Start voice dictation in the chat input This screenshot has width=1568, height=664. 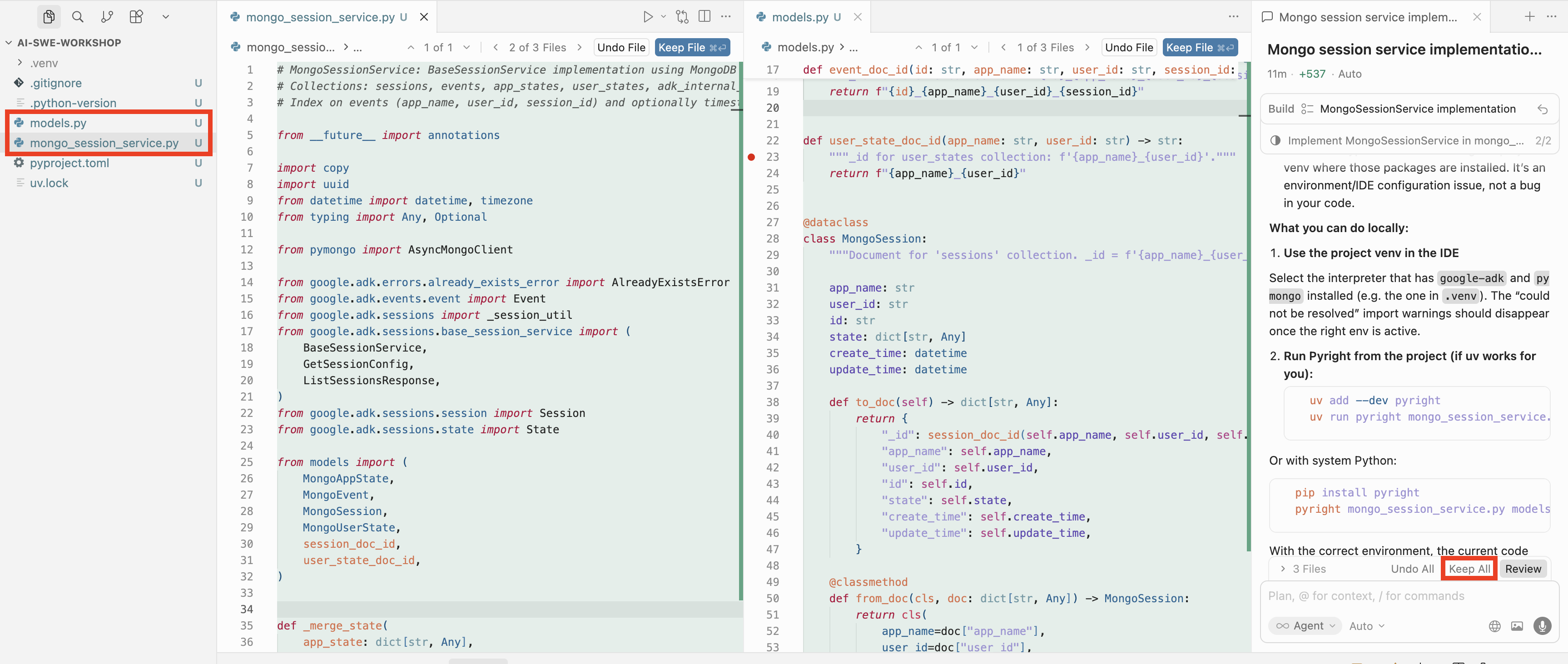(1543, 626)
